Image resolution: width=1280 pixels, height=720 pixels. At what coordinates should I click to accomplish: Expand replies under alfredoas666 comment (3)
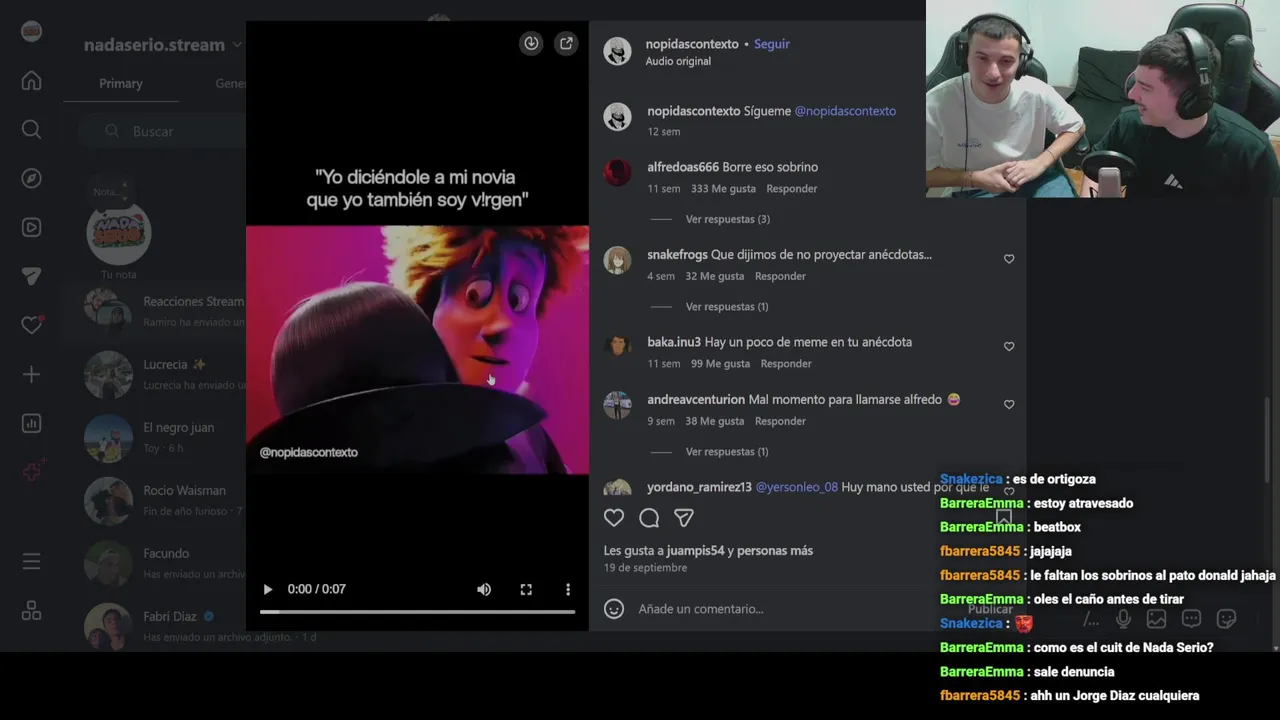coord(727,219)
